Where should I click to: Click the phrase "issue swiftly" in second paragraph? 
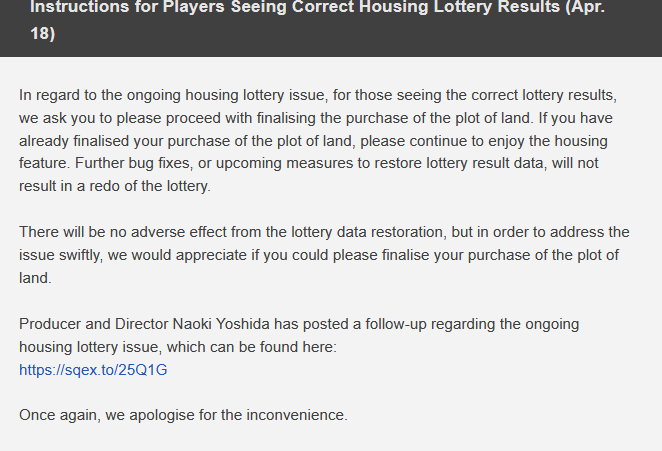pos(61,255)
